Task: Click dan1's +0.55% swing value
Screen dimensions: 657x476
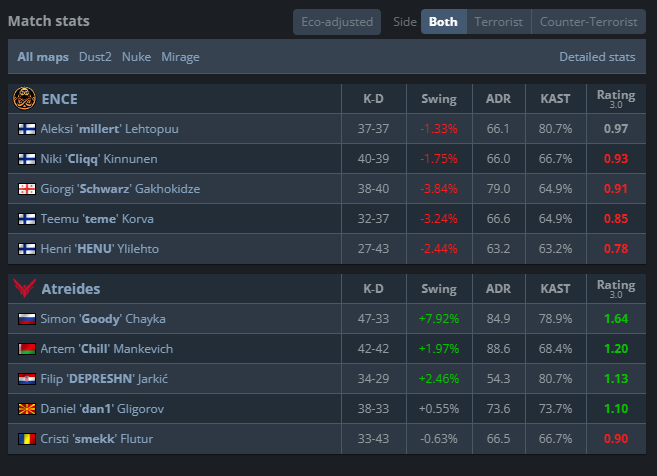Action: click(x=439, y=409)
